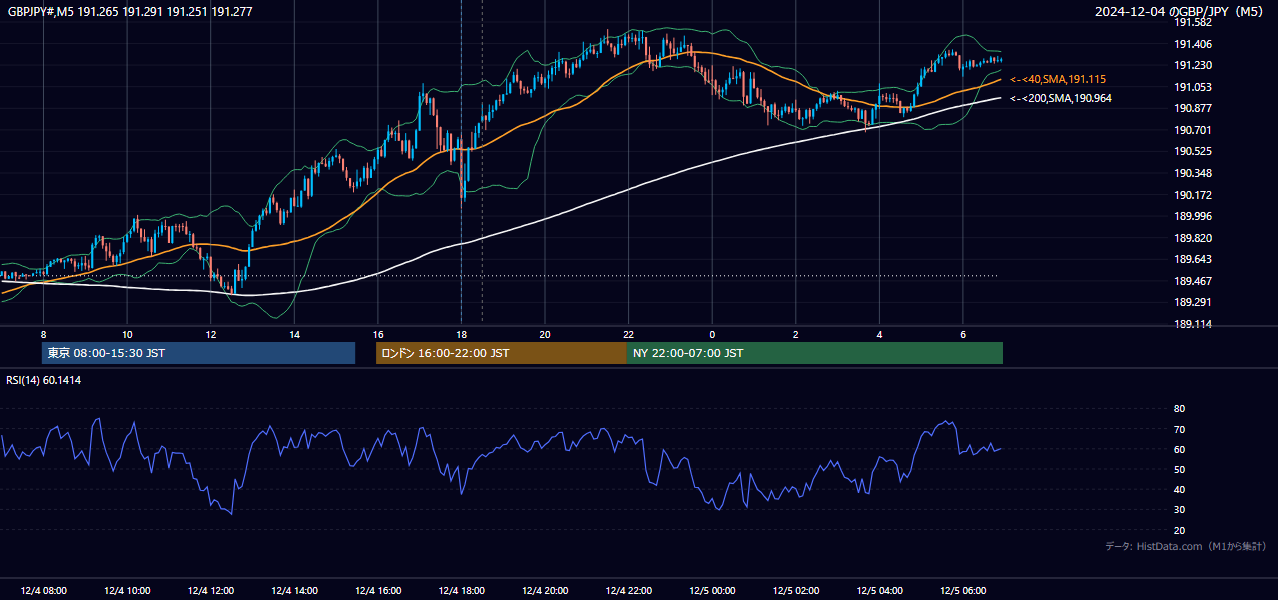Click the HistData.com data source credit
Image resolution: width=1278 pixels, height=600 pixels.
click(1186, 546)
